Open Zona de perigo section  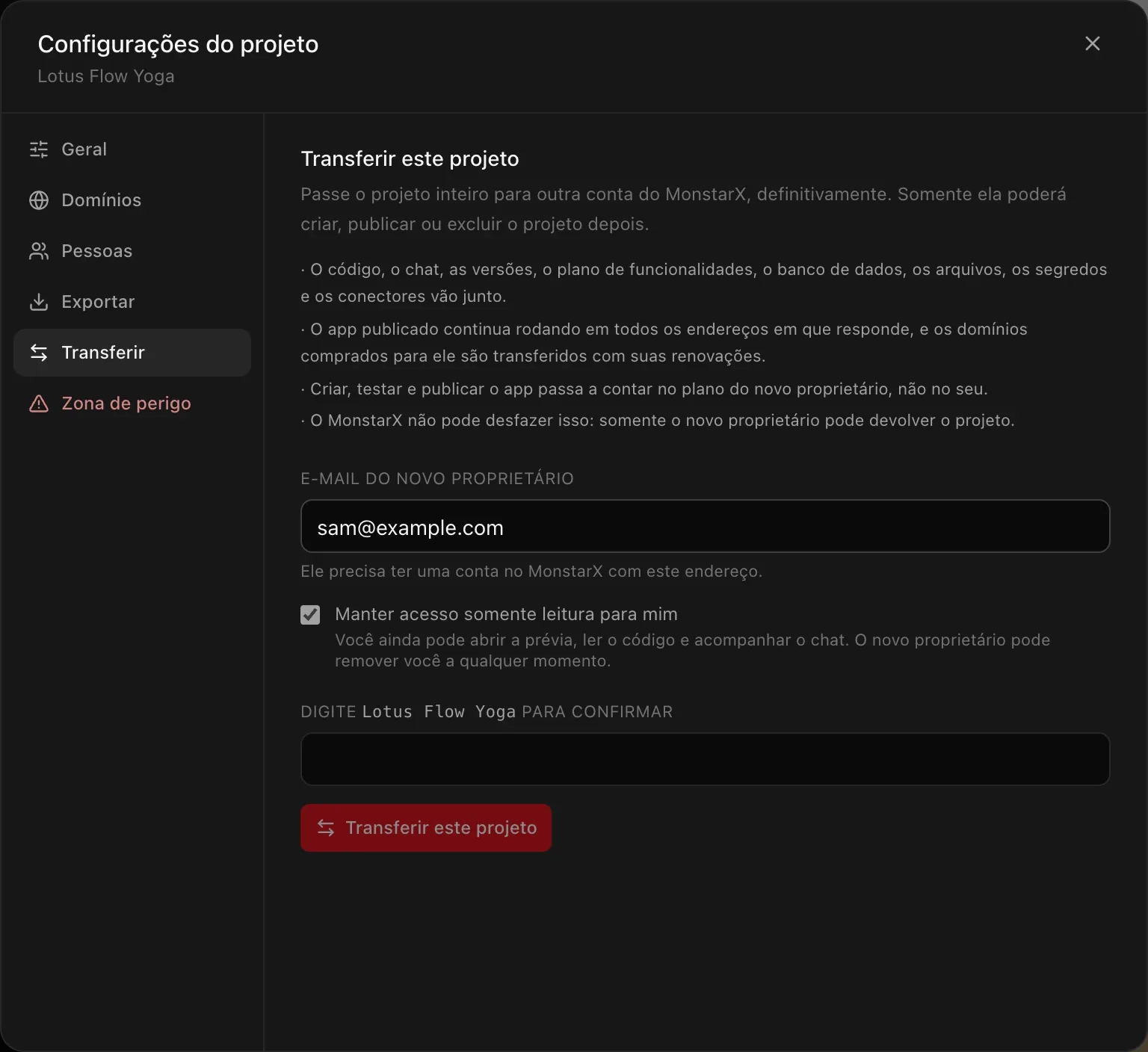132,403
